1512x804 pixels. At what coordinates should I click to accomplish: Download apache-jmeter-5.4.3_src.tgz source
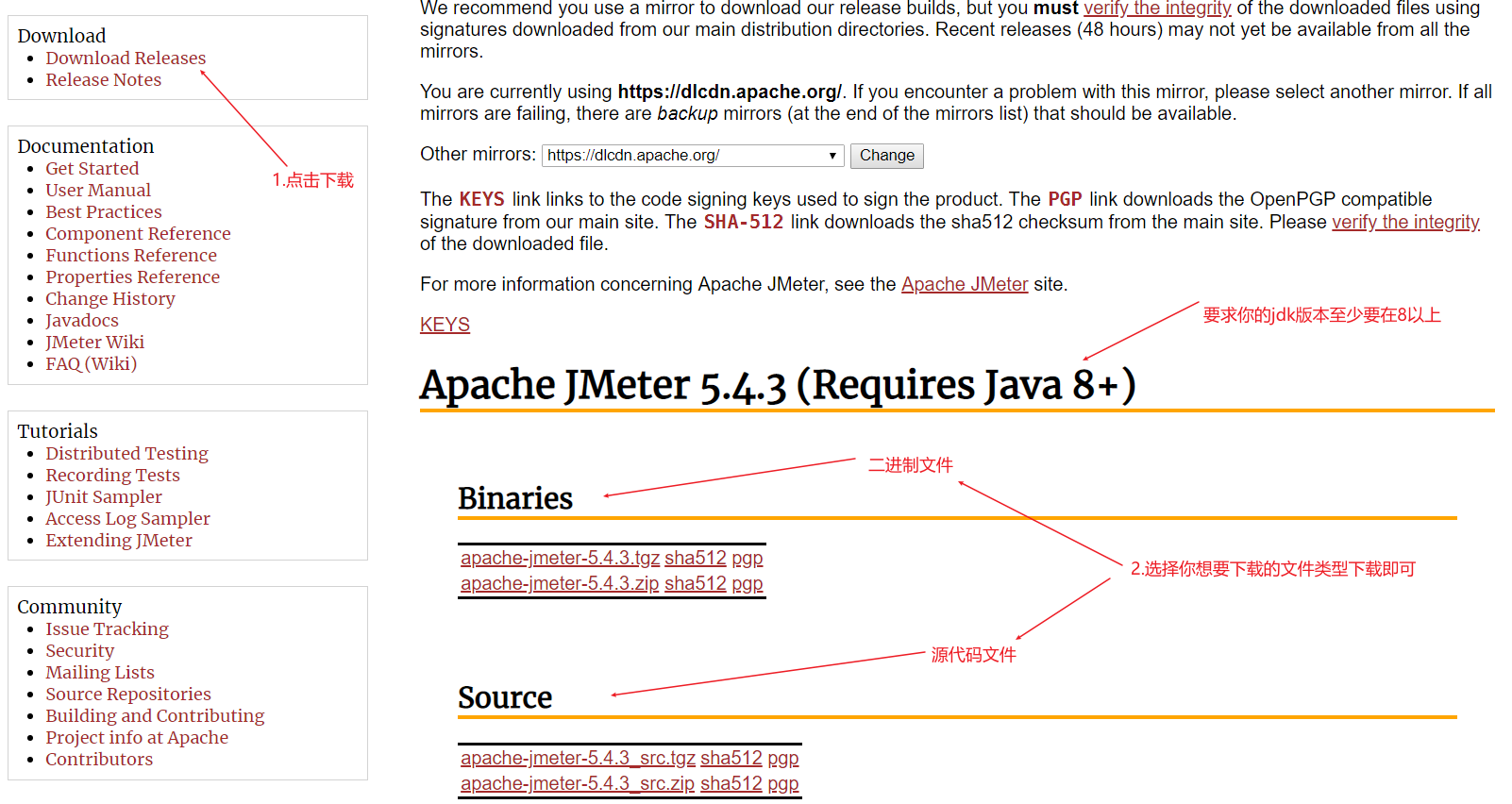(578, 758)
